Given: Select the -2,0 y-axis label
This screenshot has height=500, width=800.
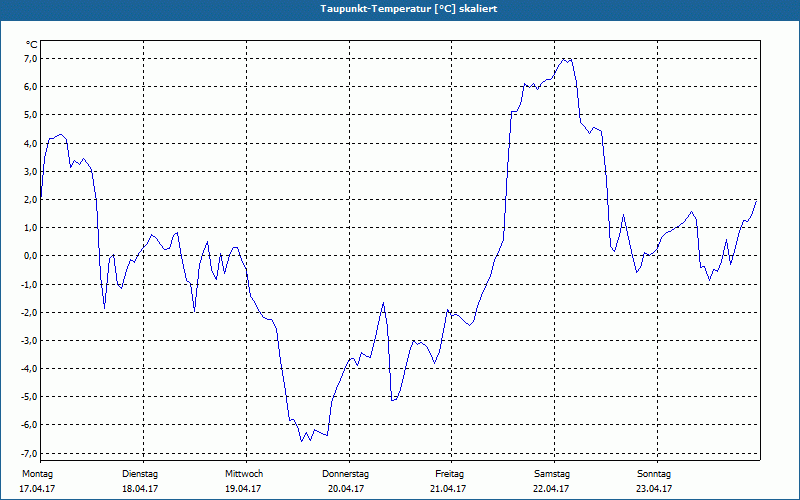Looking at the screenshot, I should pyautogui.click(x=29, y=313).
